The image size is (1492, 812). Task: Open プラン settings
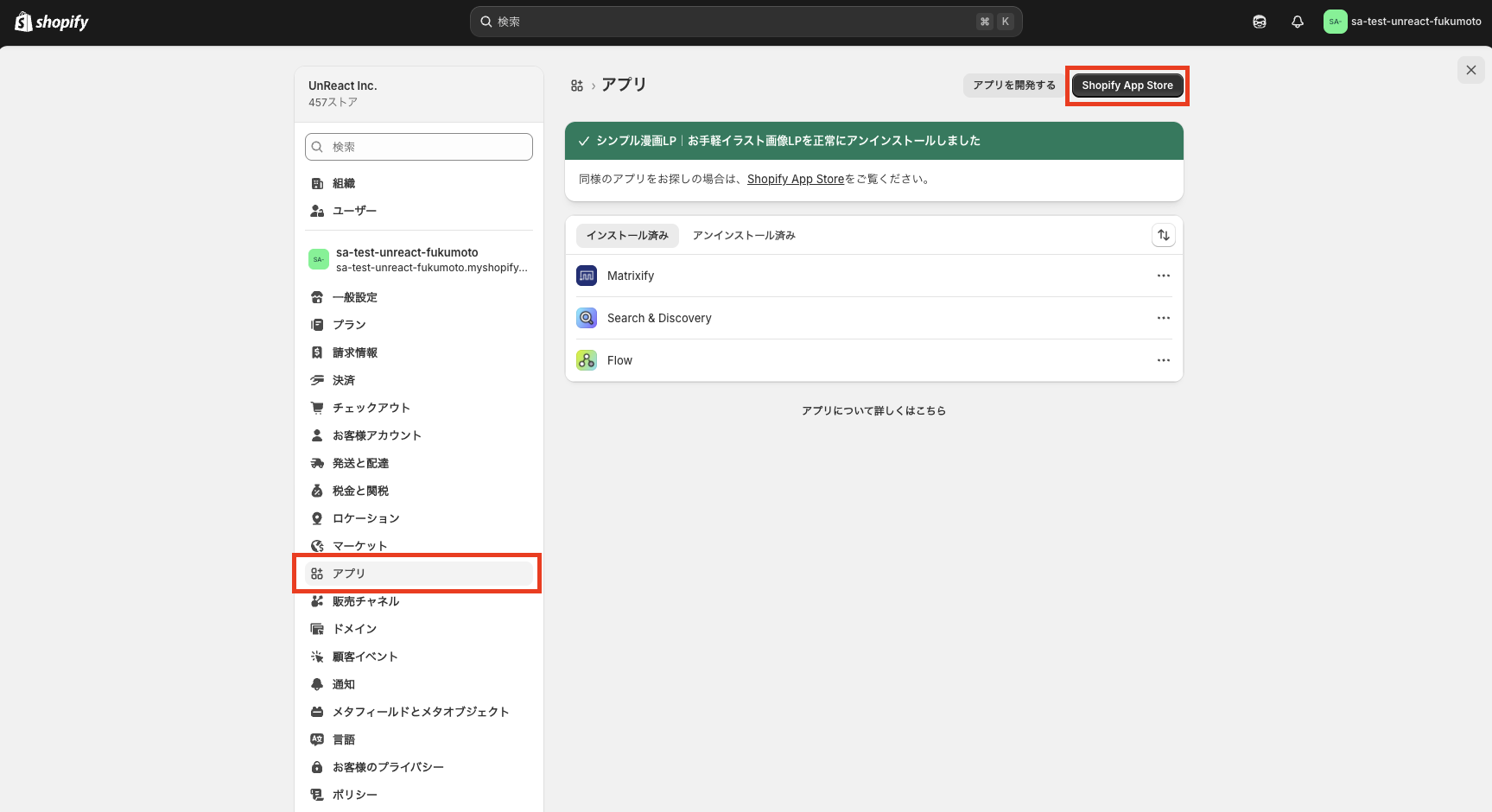(x=419, y=325)
